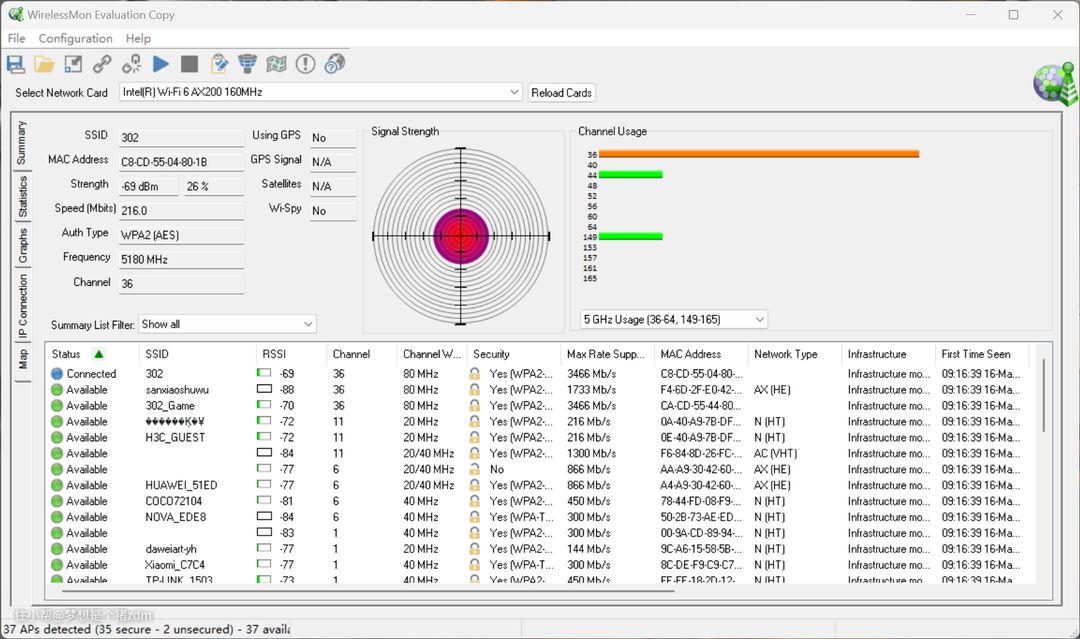Click the exclamation mark circle icon

306,64
